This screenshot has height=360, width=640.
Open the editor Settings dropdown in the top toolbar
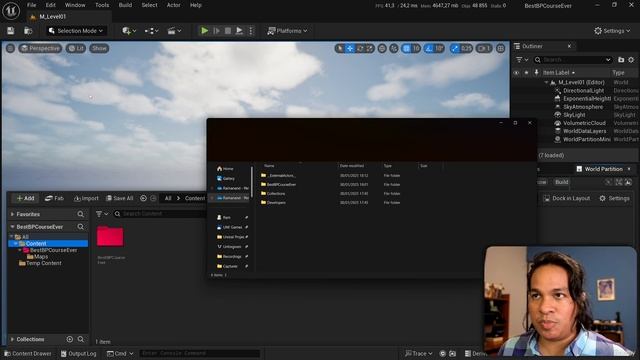tap(612, 31)
